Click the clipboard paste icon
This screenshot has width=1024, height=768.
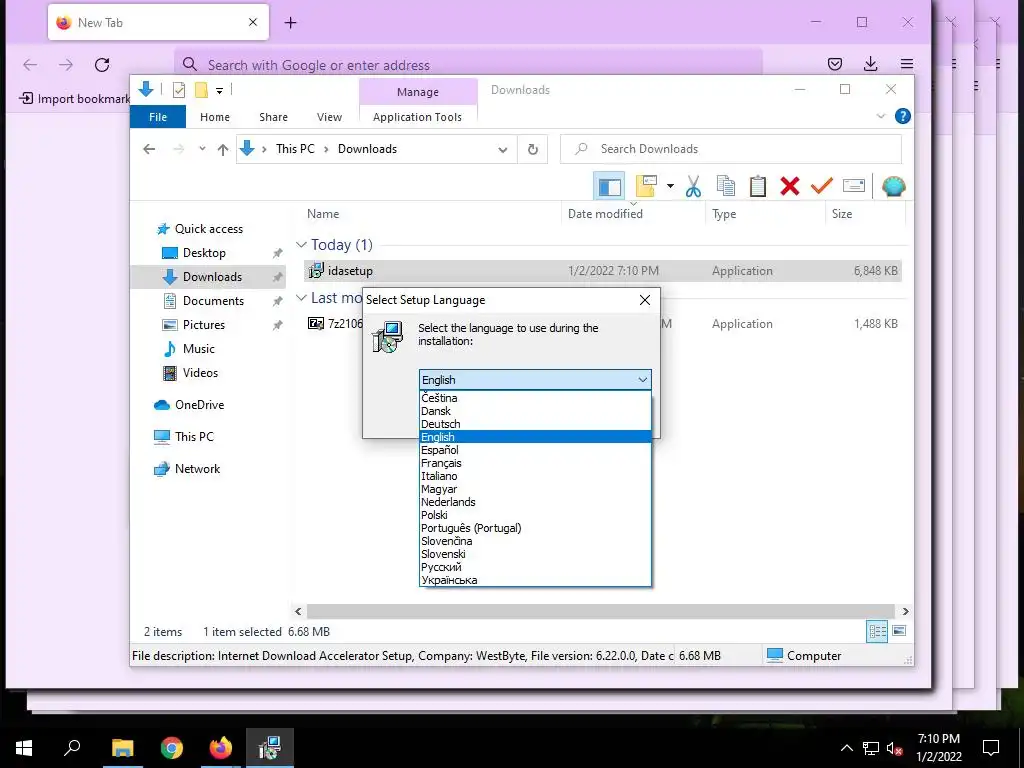coord(758,187)
